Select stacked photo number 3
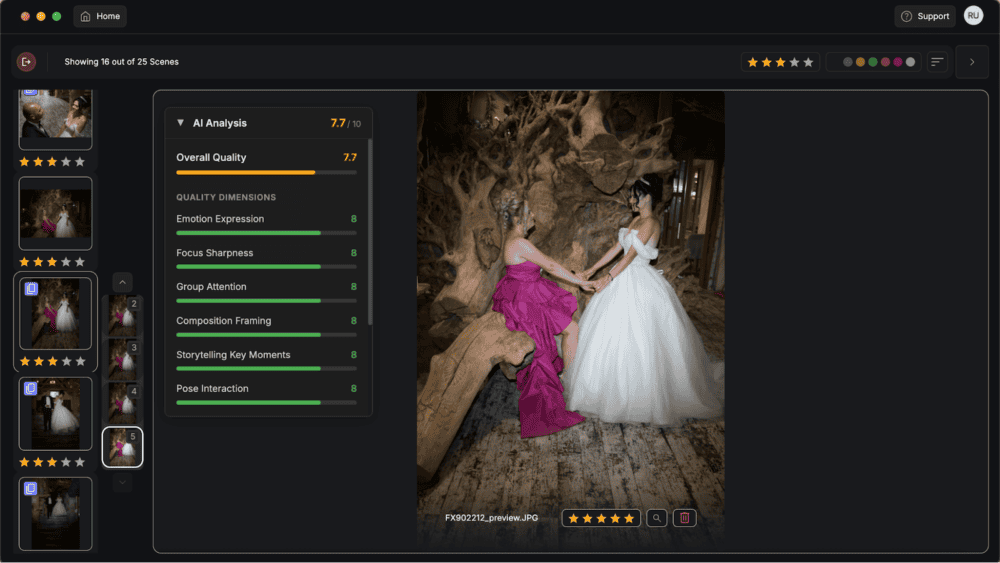Screen dimensions: 1000x563 click(122, 359)
